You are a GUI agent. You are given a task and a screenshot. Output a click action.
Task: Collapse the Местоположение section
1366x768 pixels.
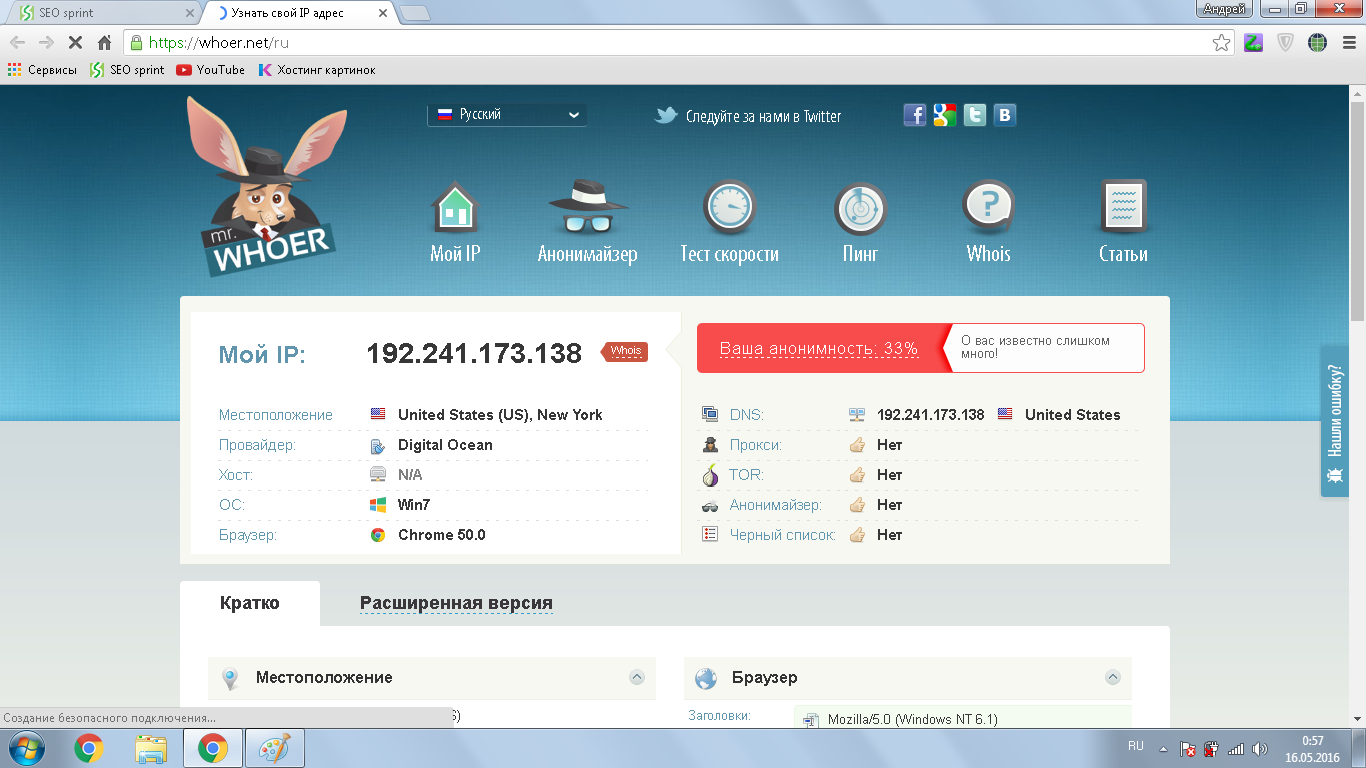(x=637, y=677)
